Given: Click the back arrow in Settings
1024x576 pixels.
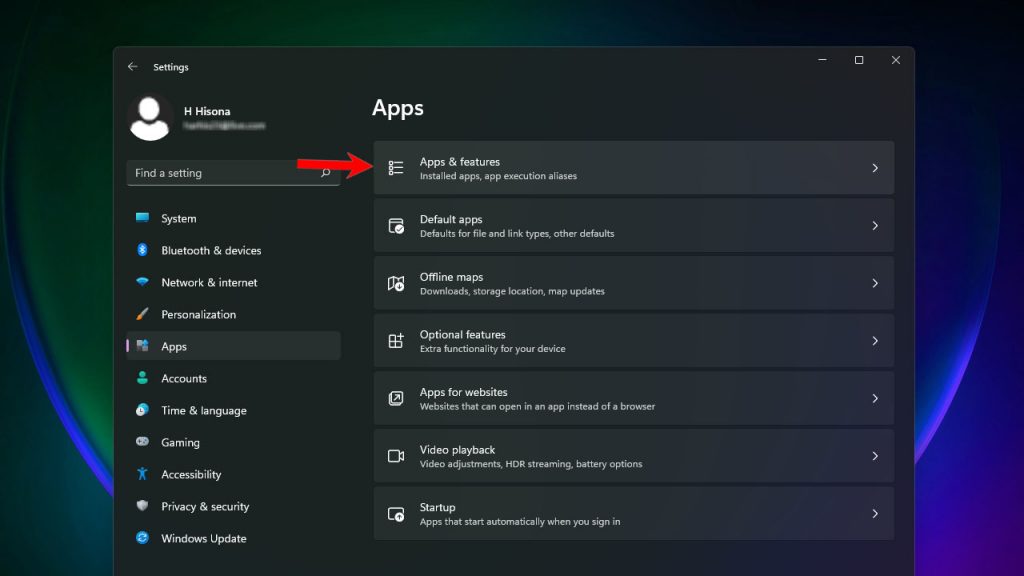Looking at the screenshot, I should coord(133,67).
